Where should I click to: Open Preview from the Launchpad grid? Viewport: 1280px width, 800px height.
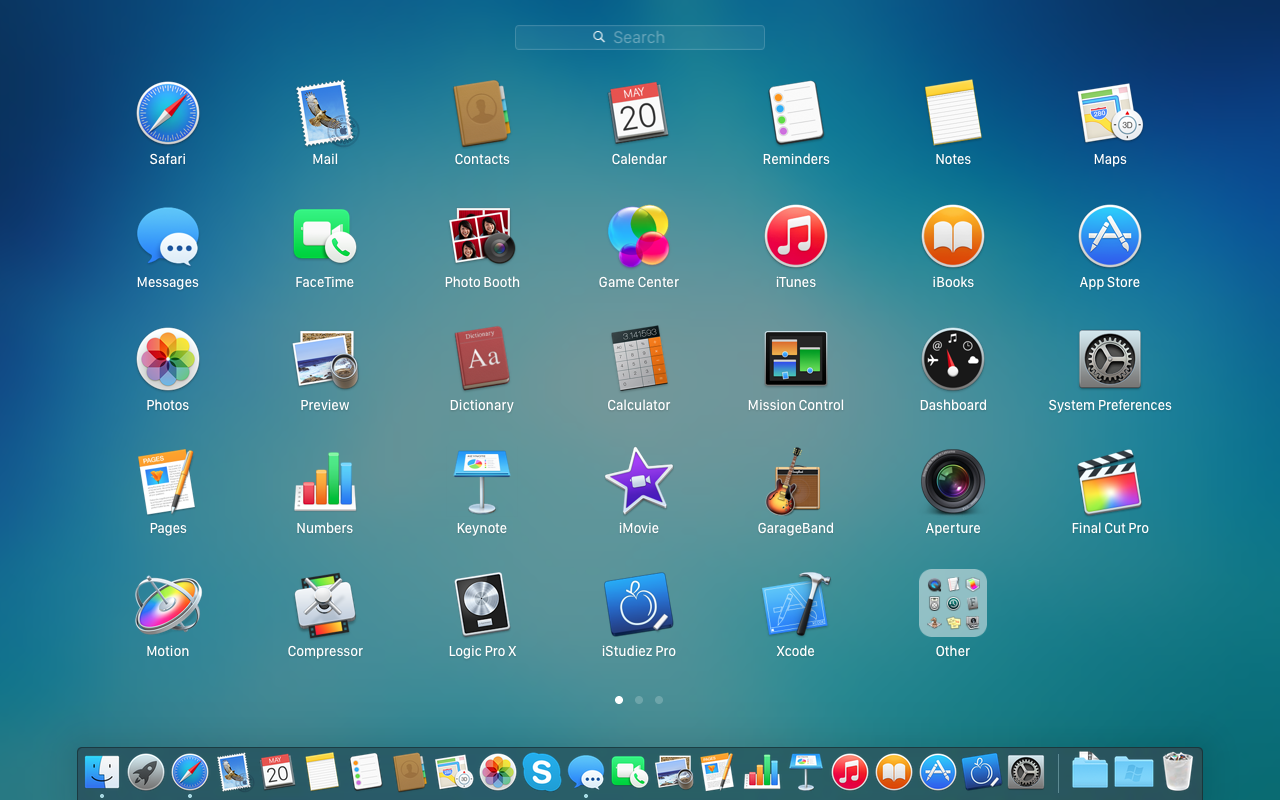325,359
